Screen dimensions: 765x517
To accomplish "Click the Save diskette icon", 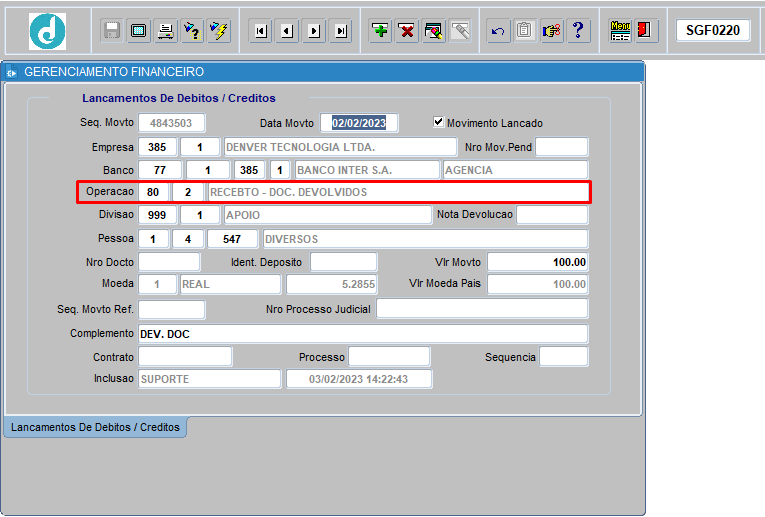I will pos(112,31).
